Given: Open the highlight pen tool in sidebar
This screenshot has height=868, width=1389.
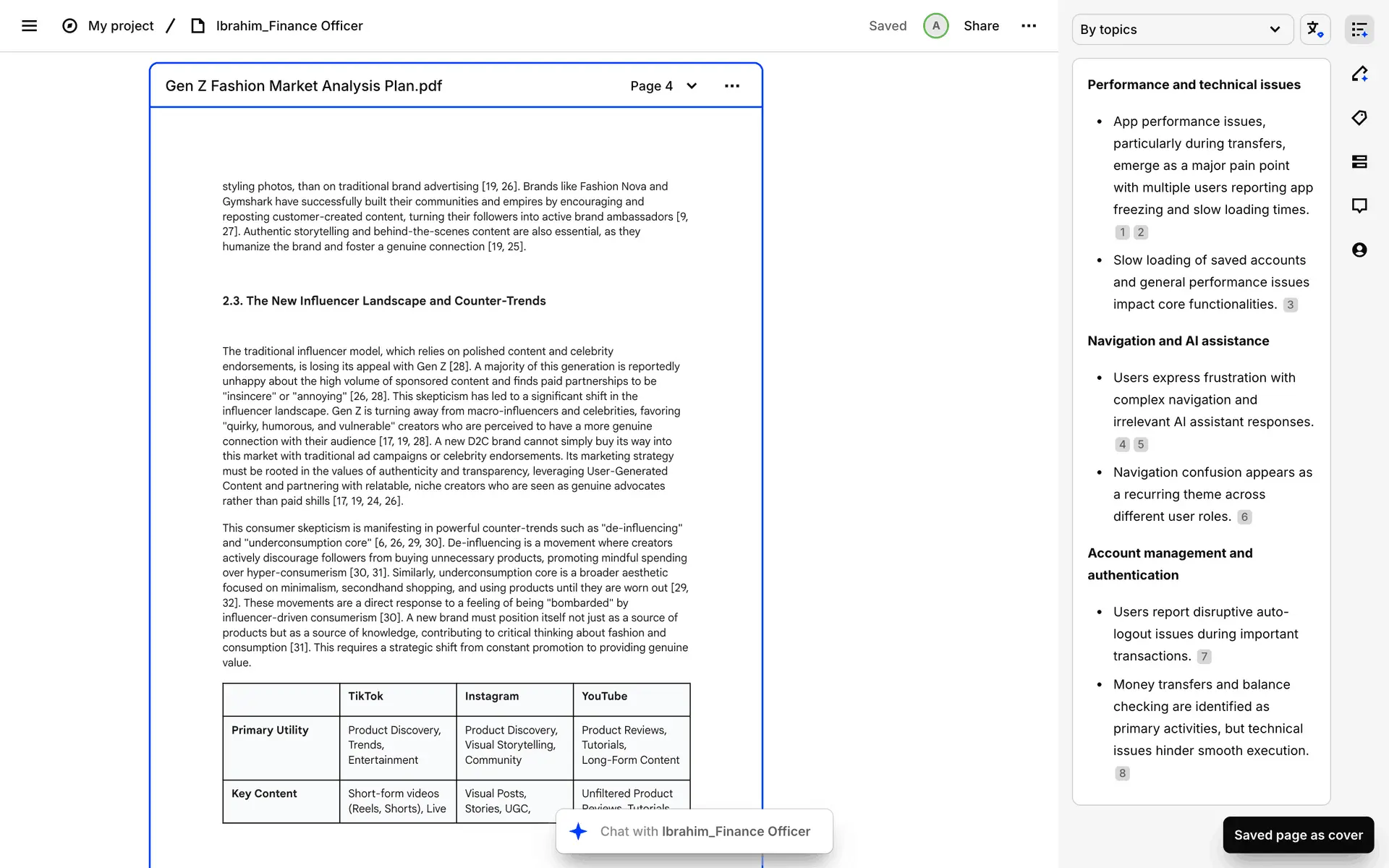Looking at the screenshot, I should point(1359,74).
